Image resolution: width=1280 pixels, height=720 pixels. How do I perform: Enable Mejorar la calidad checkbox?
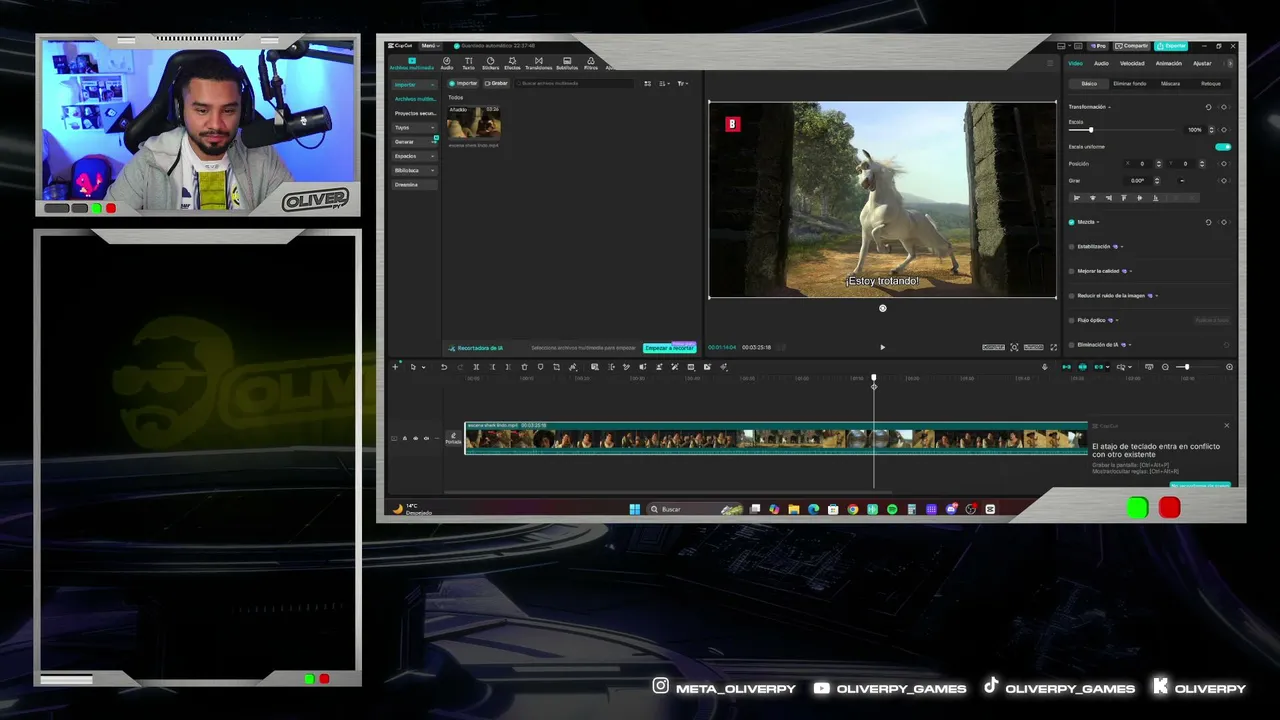(1072, 271)
